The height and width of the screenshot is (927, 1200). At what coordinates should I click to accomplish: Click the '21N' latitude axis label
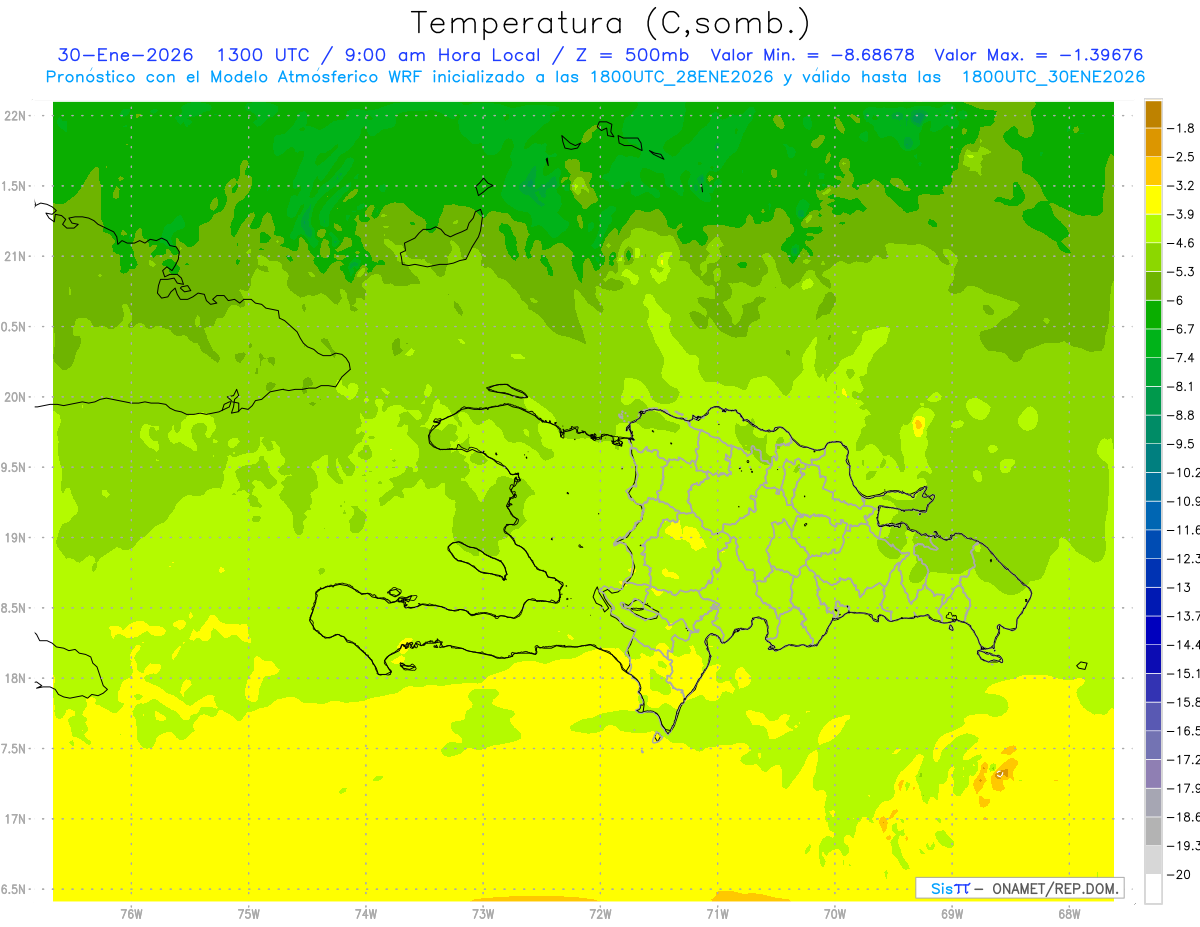[15, 257]
